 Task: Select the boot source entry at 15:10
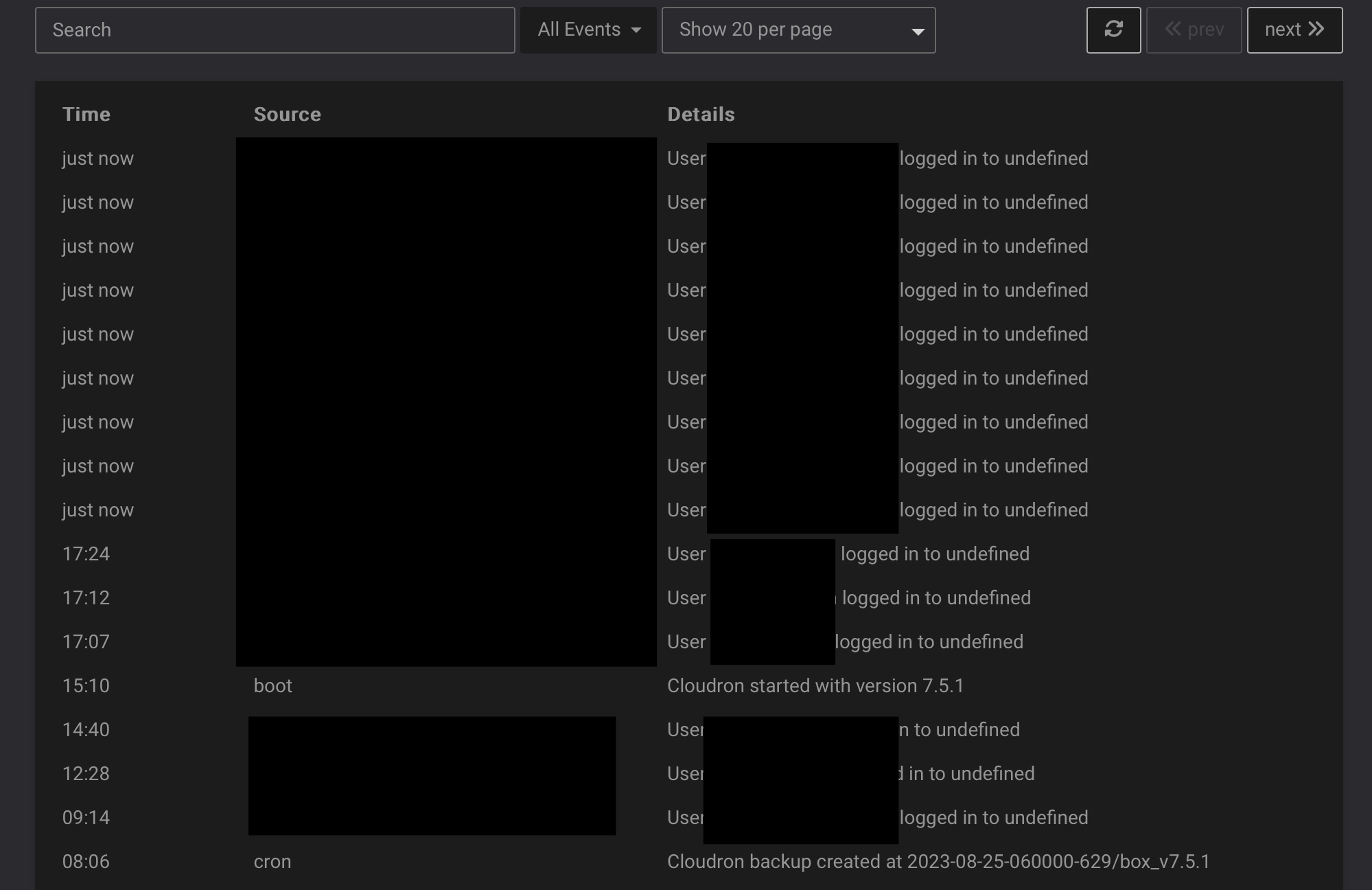pyautogui.click(x=272, y=685)
